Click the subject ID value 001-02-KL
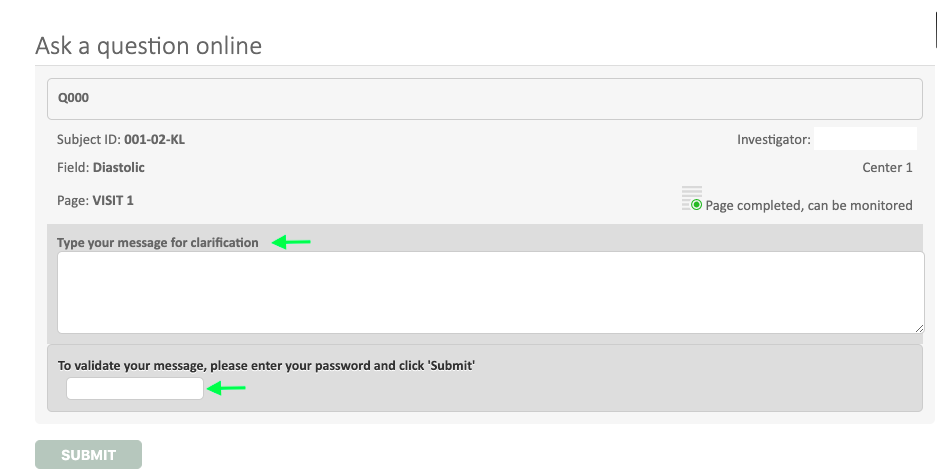 pos(154,140)
